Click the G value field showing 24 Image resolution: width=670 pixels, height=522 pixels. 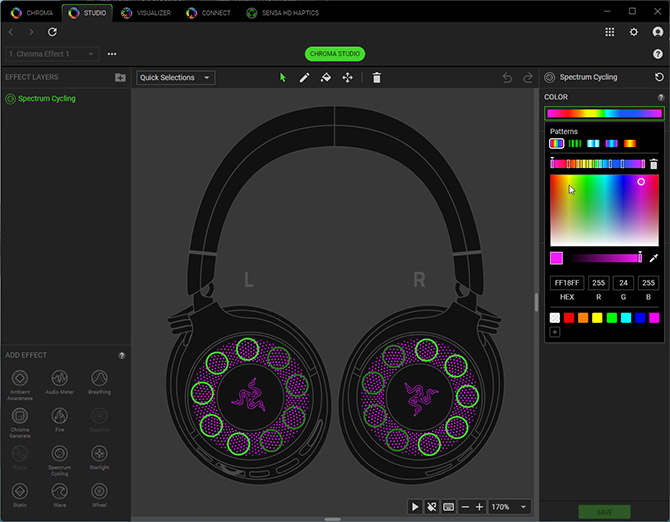pos(623,283)
